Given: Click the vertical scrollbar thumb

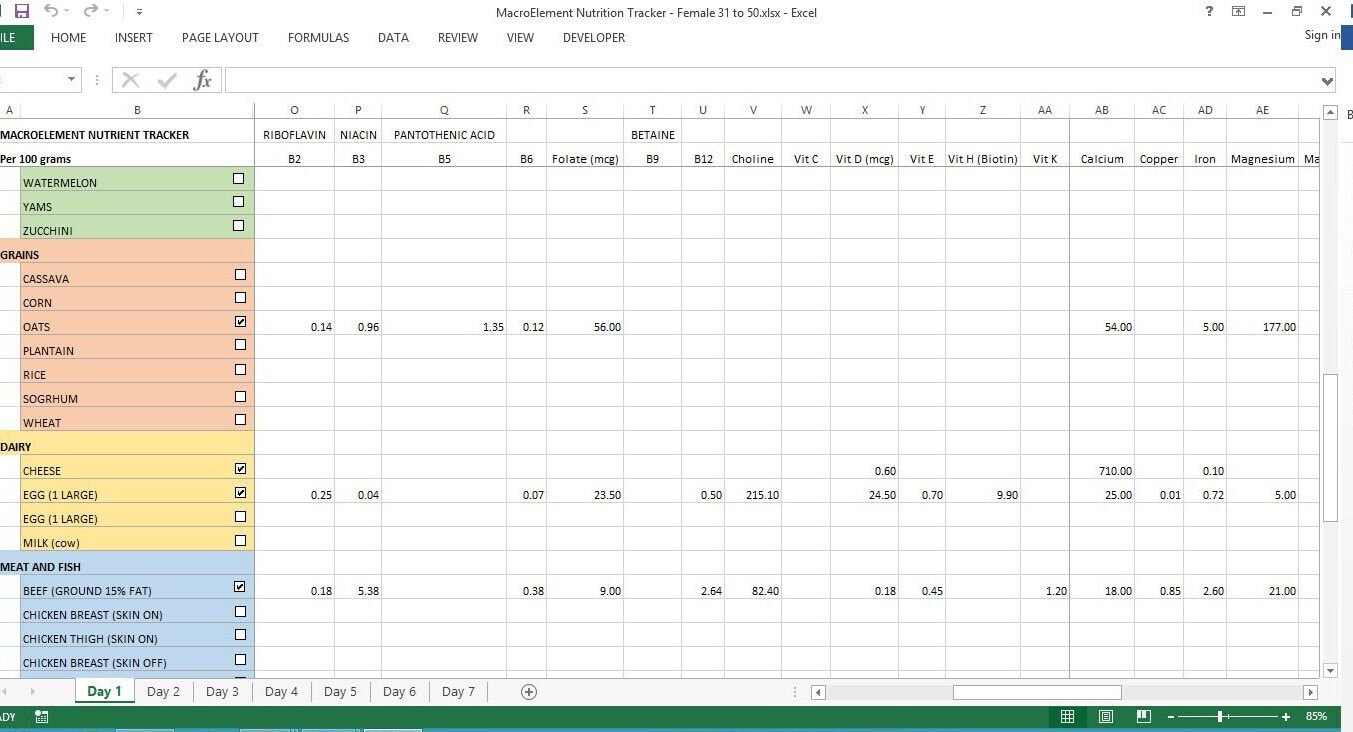Looking at the screenshot, I should pos(1330,447).
